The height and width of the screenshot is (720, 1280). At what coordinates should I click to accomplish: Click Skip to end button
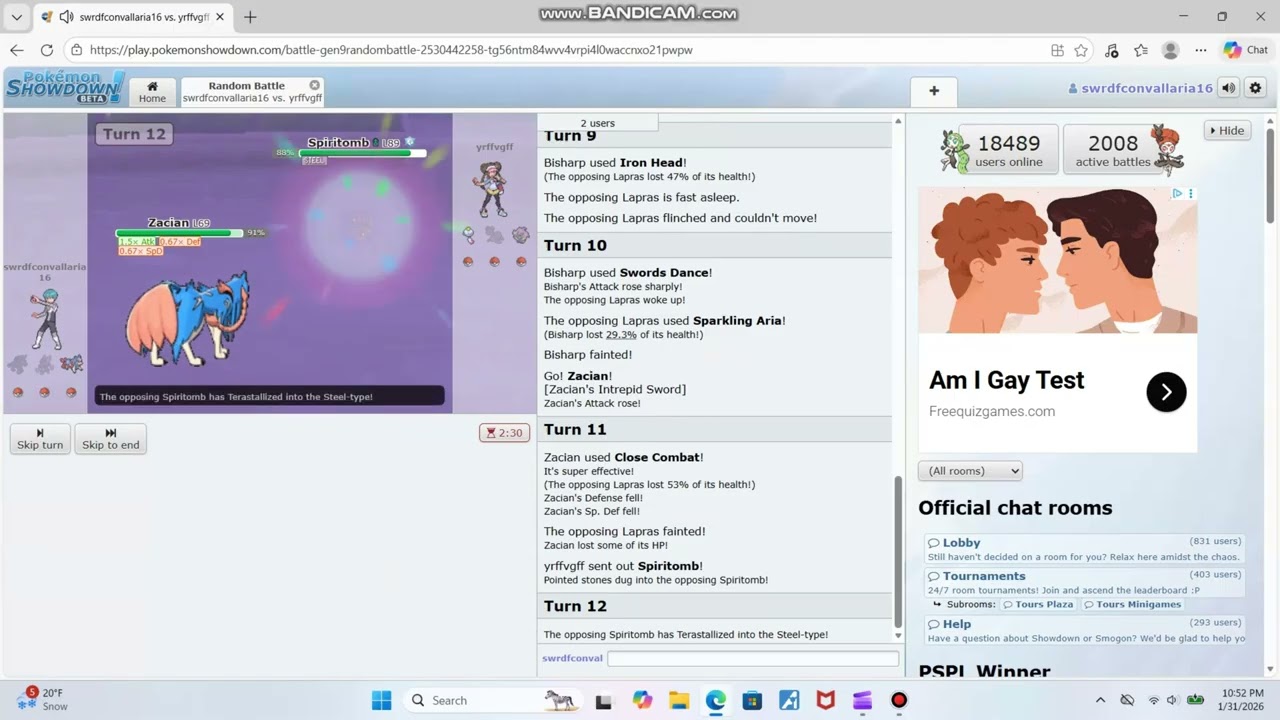click(110, 439)
